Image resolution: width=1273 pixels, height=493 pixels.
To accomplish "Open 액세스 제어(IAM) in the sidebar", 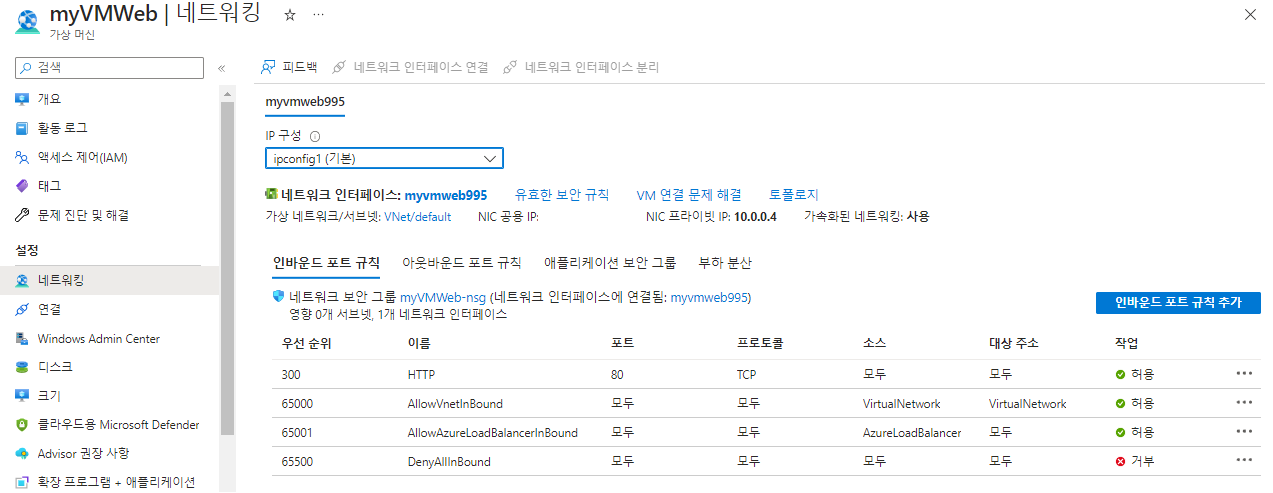I will click(x=82, y=157).
